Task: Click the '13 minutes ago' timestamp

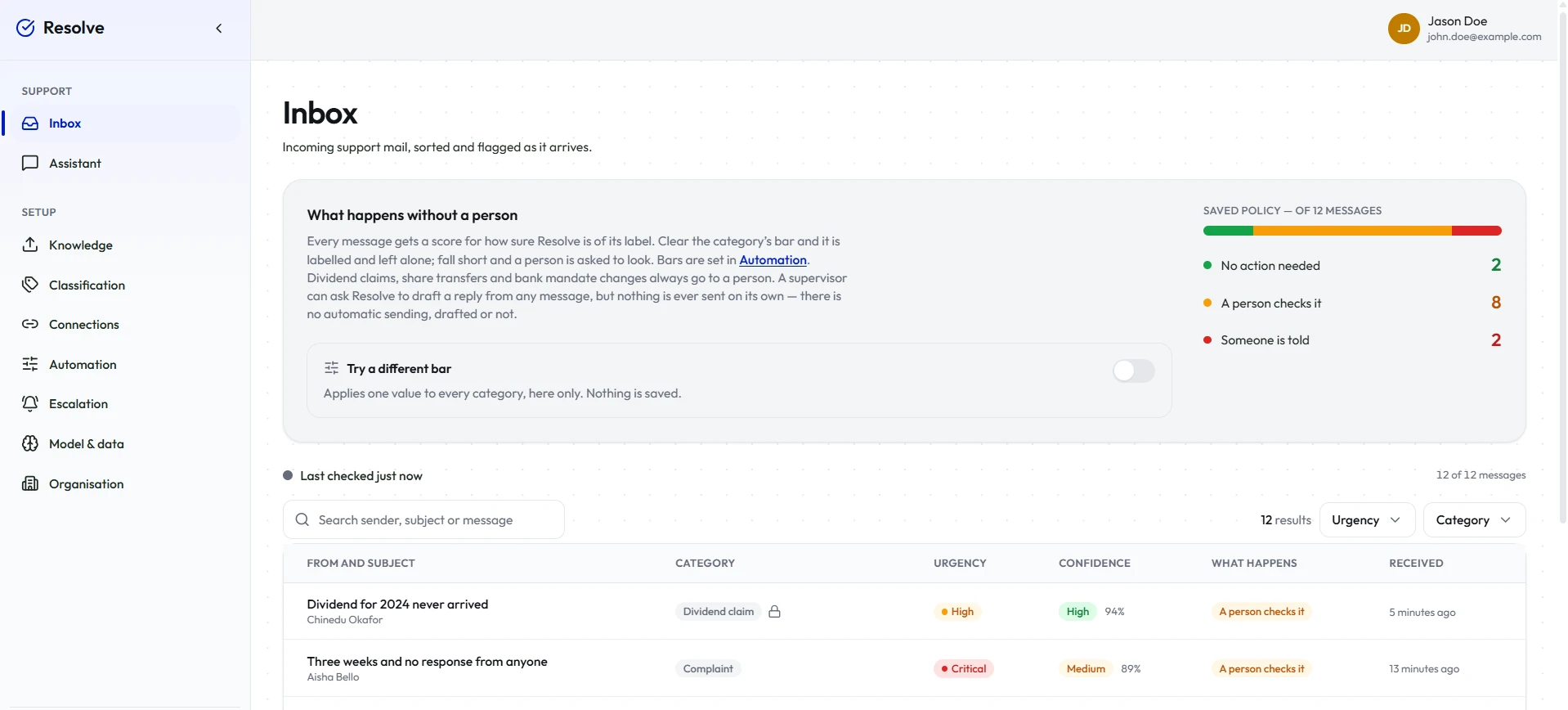Action: pos(1424,669)
